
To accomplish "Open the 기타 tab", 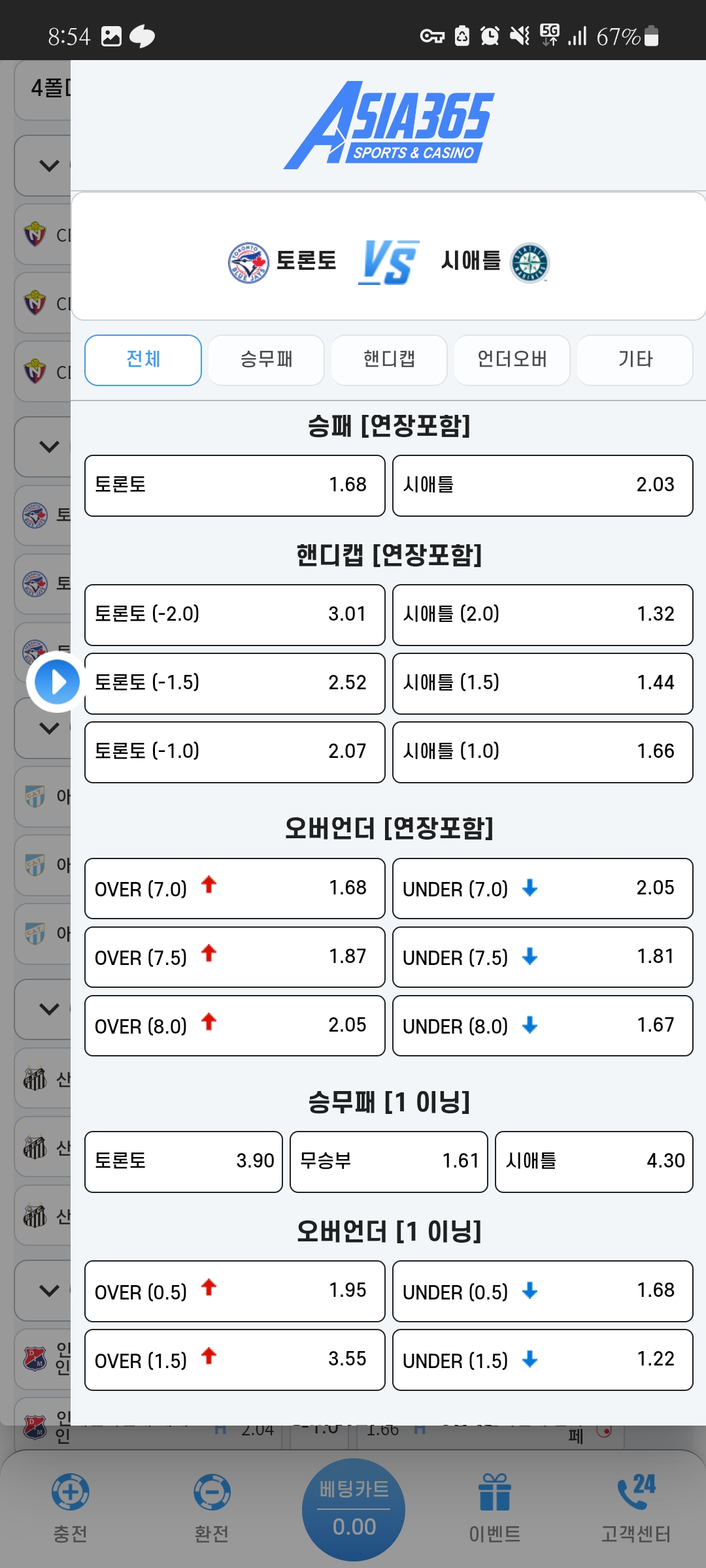I will tap(635, 360).
